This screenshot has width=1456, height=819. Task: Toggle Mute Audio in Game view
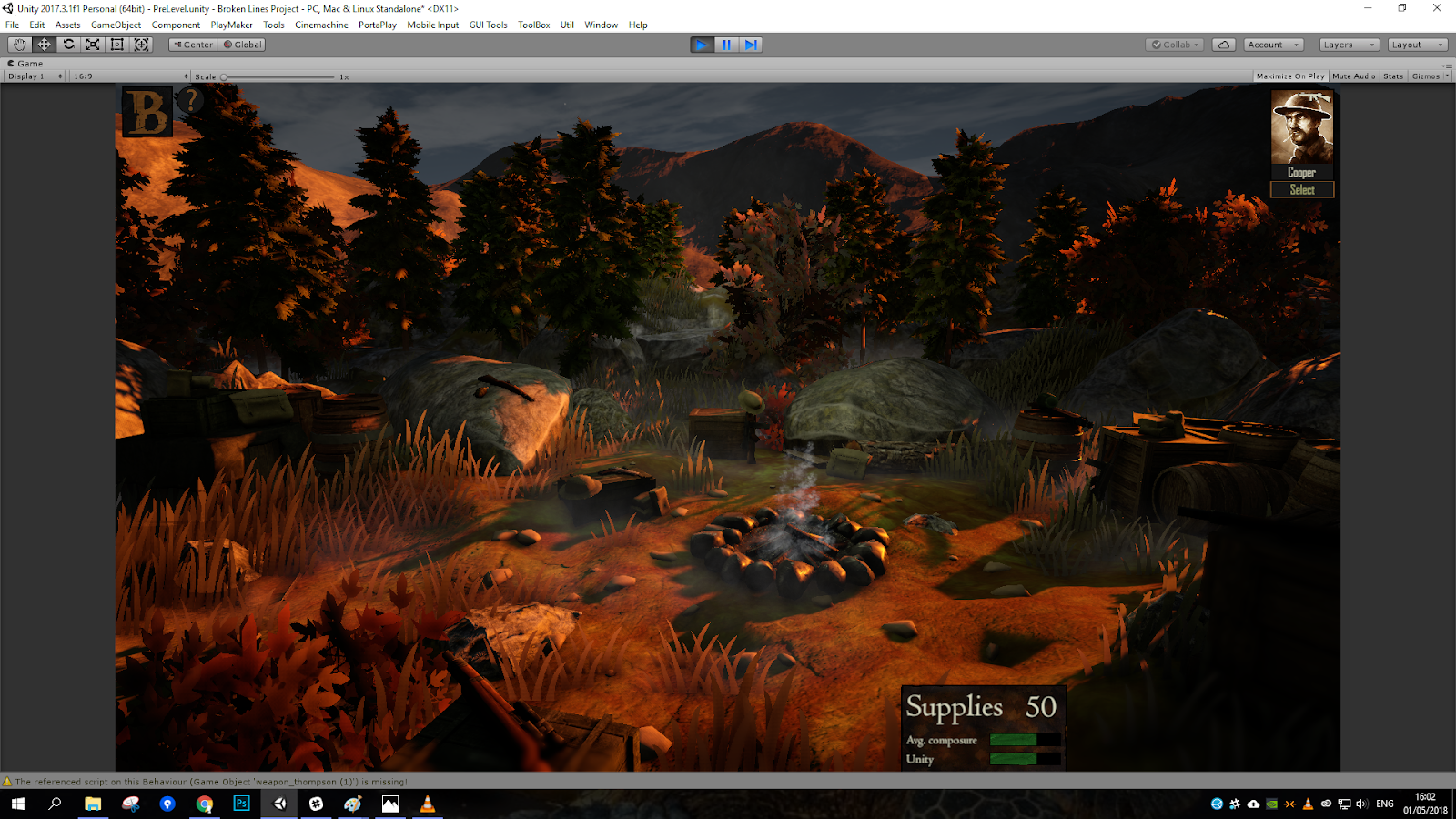click(x=1354, y=76)
